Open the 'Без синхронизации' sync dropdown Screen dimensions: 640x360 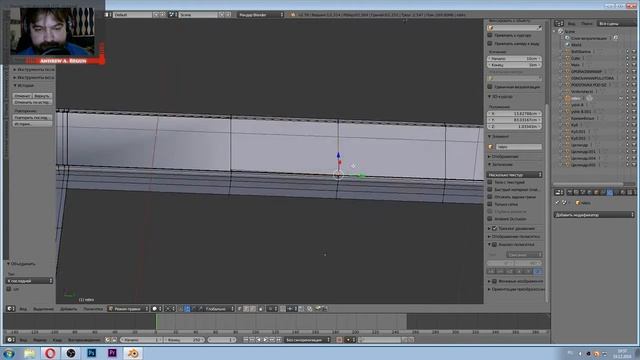click(307, 340)
